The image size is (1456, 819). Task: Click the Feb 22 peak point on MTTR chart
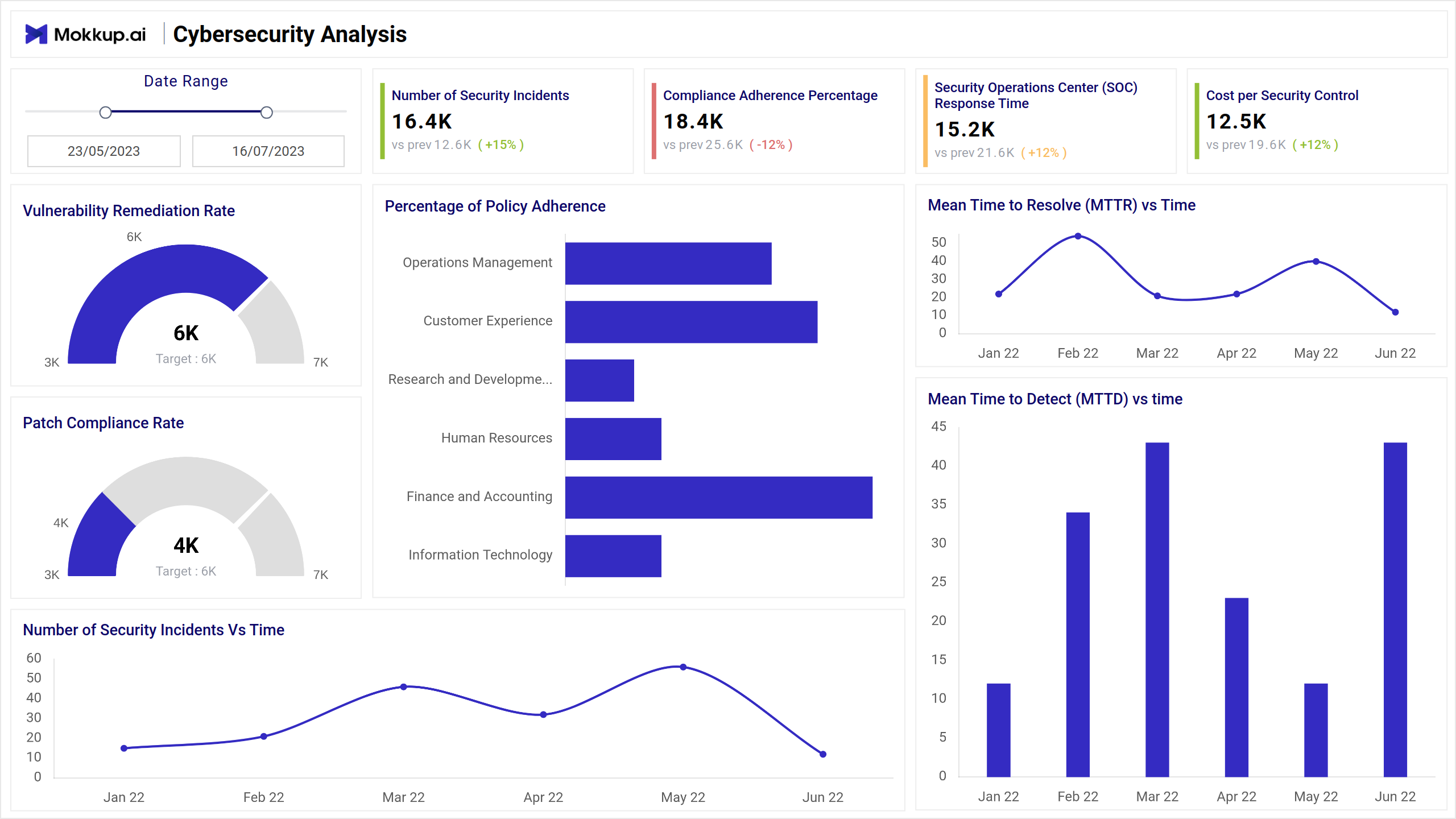coord(1078,236)
